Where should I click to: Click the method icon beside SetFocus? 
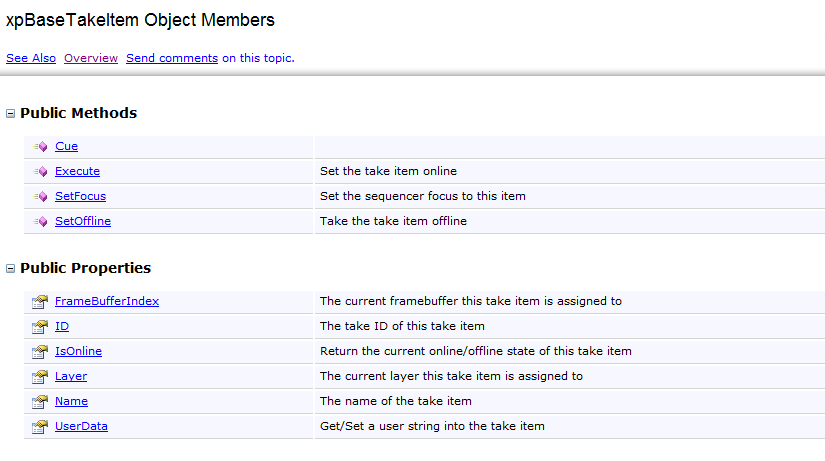click(40, 197)
